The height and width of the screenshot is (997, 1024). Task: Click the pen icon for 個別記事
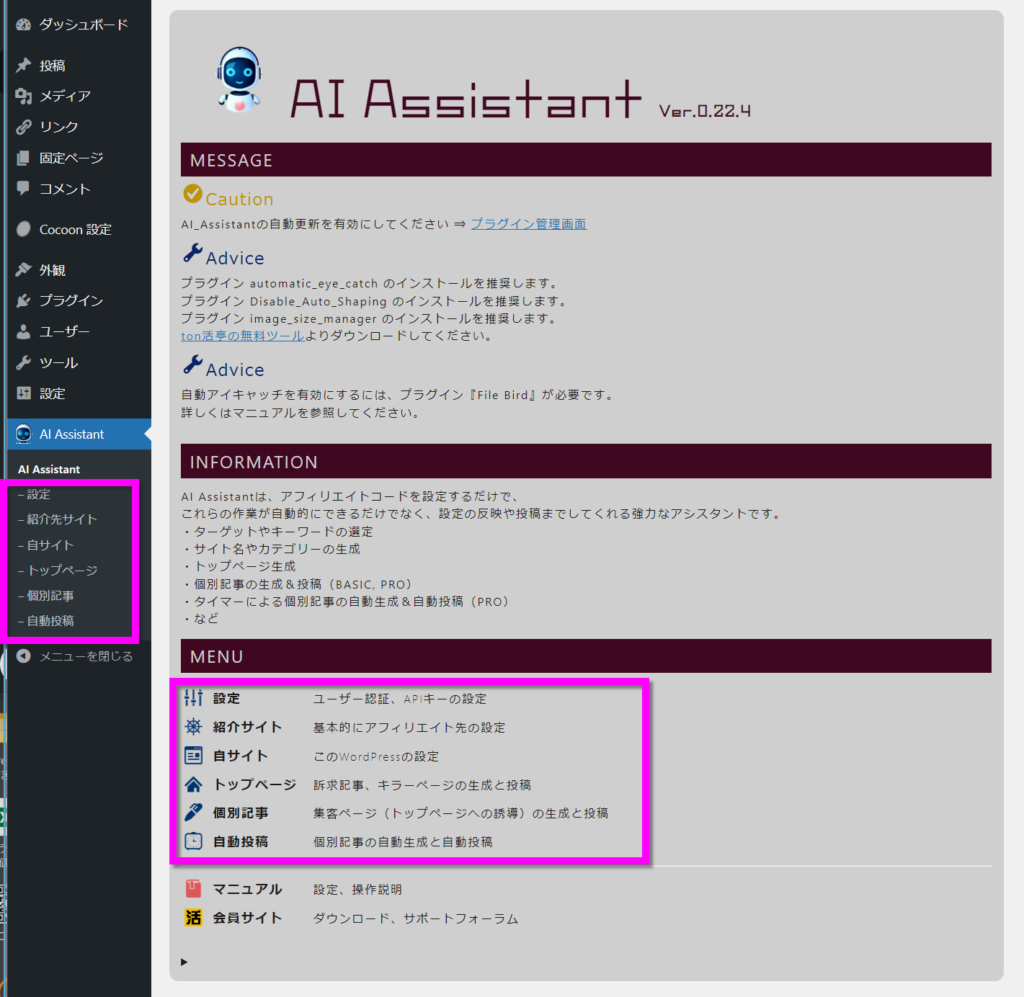194,813
